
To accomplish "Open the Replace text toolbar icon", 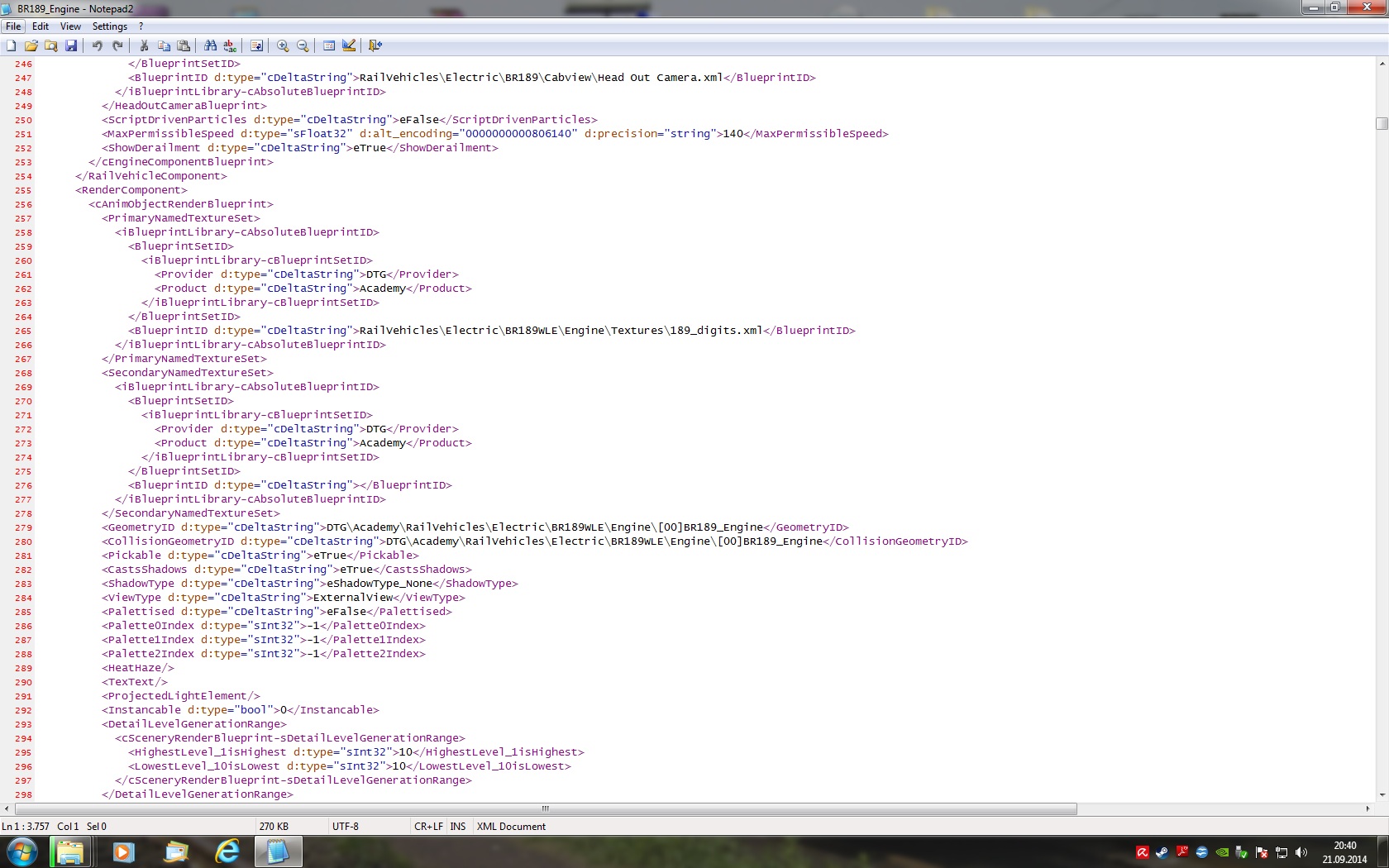I will point(230,45).
